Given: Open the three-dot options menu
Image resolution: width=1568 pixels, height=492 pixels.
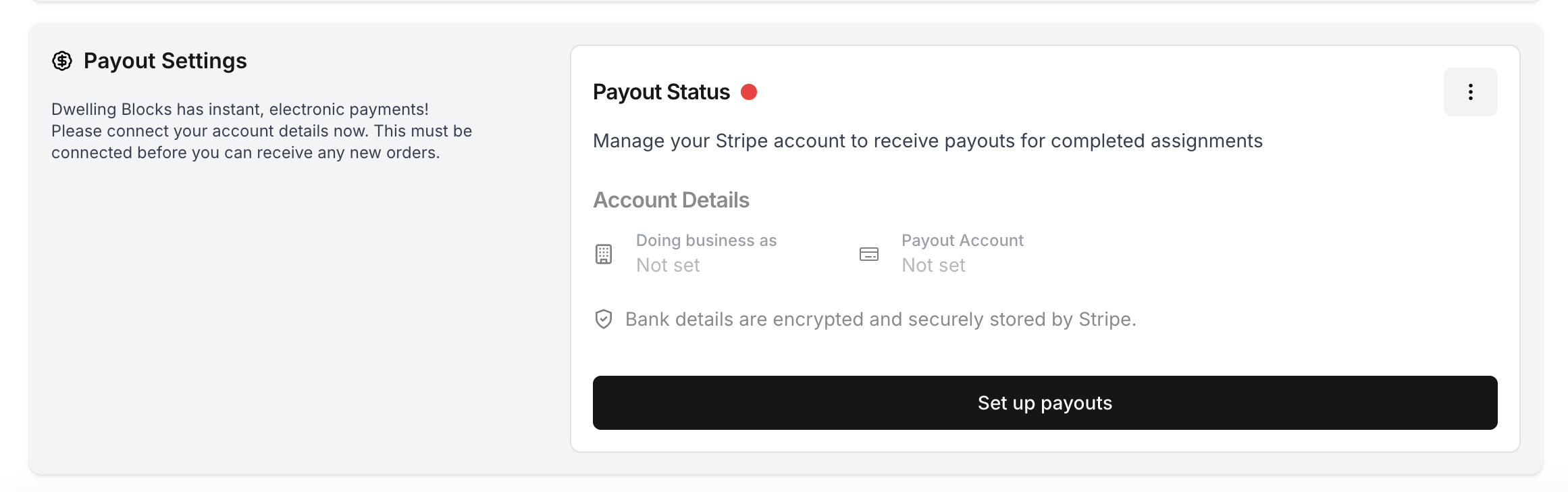Looking at the screenshot, I should tap(1470, 92).
